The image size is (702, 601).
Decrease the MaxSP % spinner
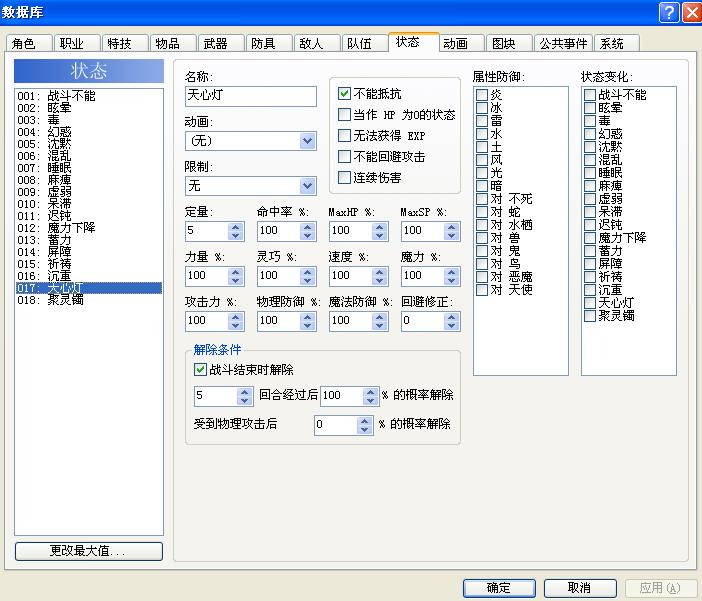pyautogui.click(x=452, y=236)
